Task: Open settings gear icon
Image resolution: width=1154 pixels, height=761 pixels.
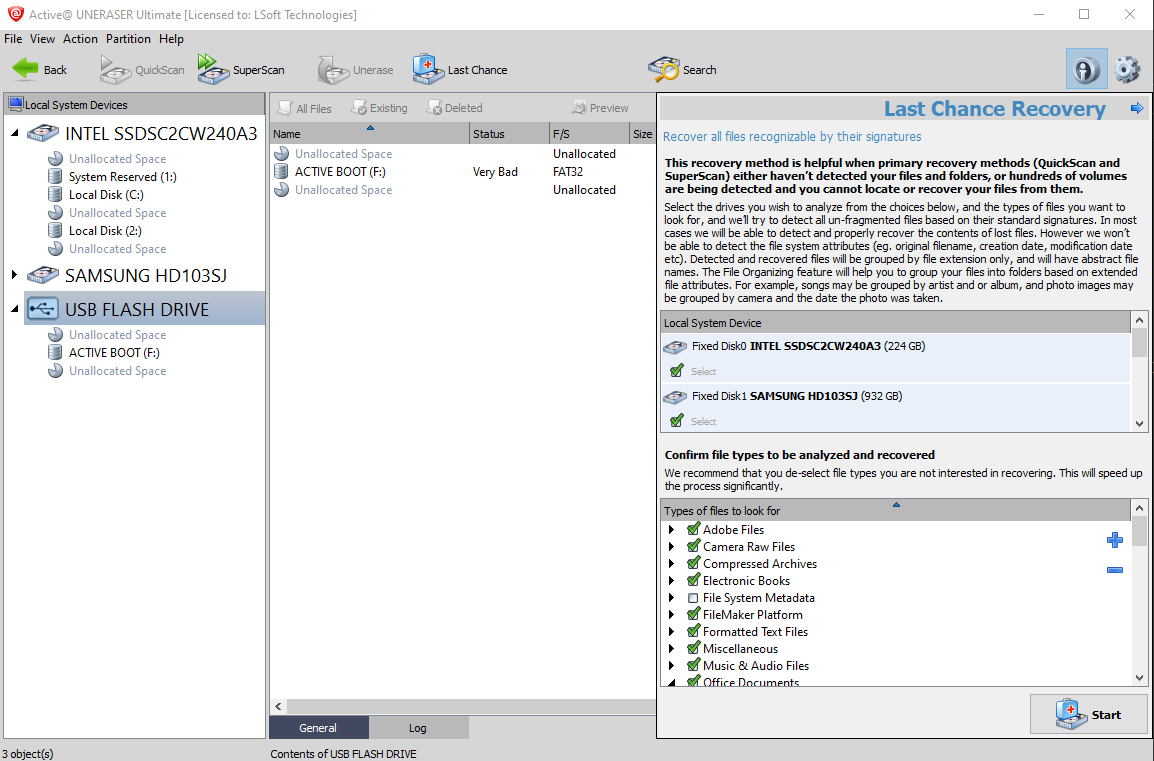Action: 1127,70
